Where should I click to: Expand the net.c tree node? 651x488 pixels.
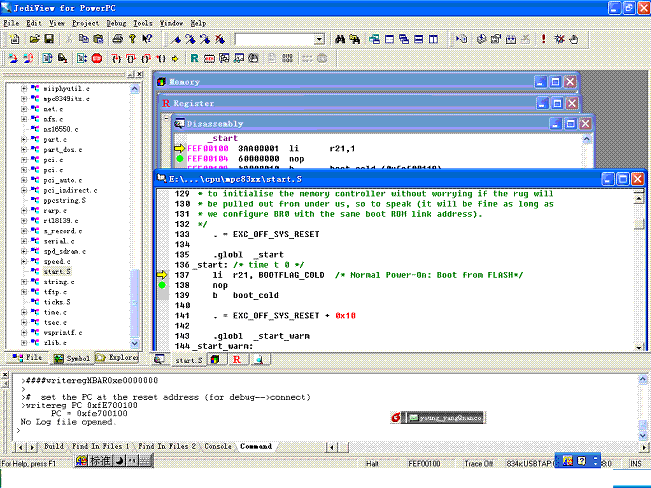click(24, 109)
